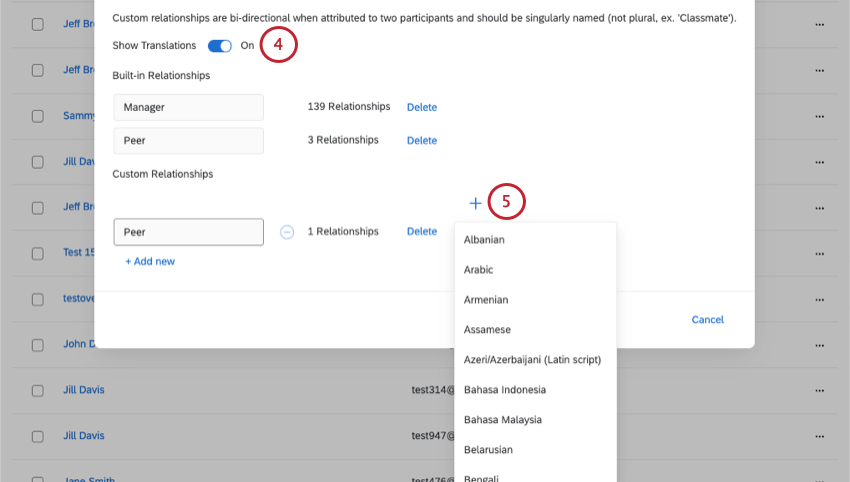Viewport: 850px width, 482px height.
Task: Click the custom Peer relationship name field
Action: [189, 232]
